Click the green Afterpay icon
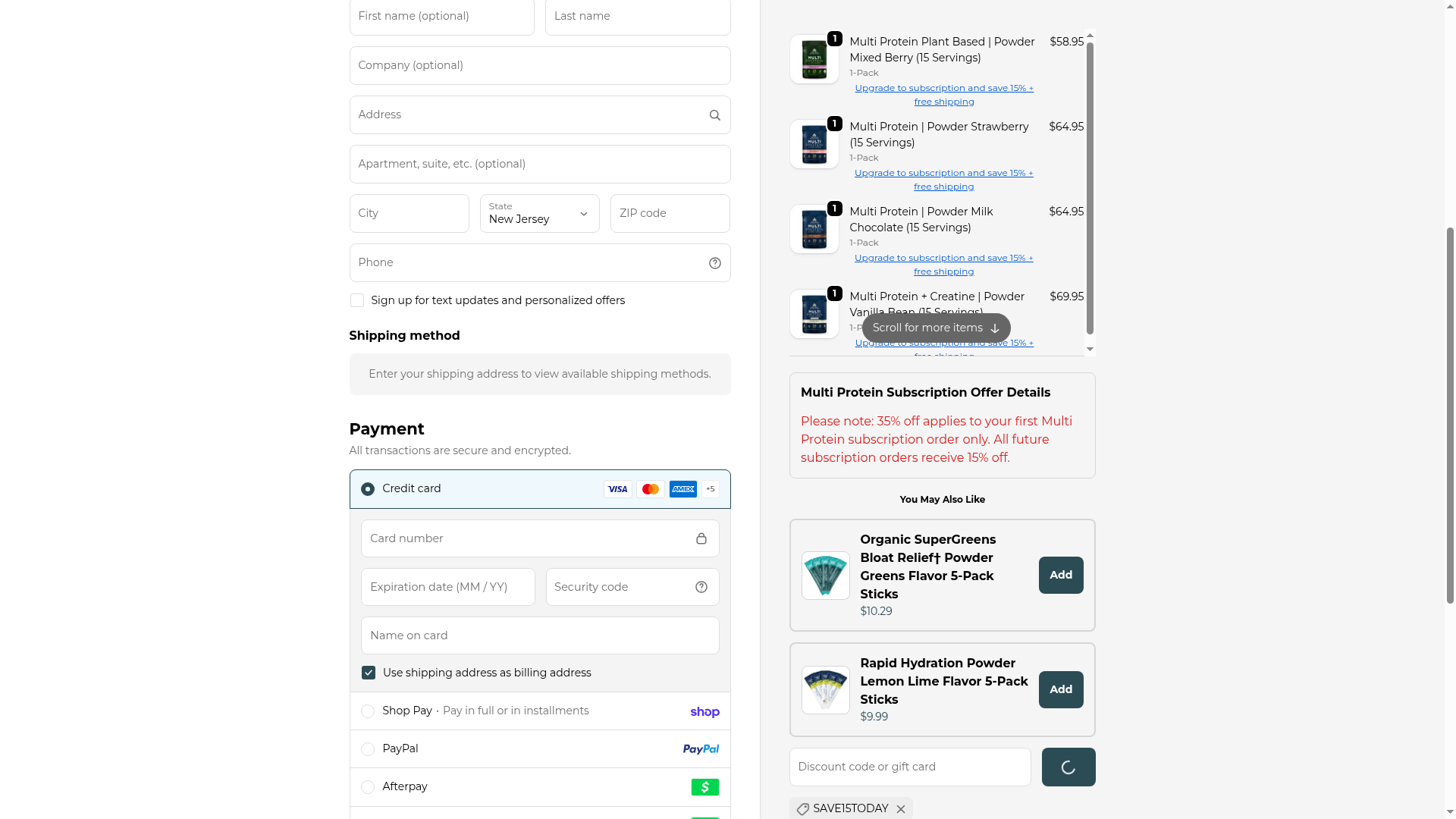Image resolution: width=1456 pixels, height=819 pixels. [704, 787]
